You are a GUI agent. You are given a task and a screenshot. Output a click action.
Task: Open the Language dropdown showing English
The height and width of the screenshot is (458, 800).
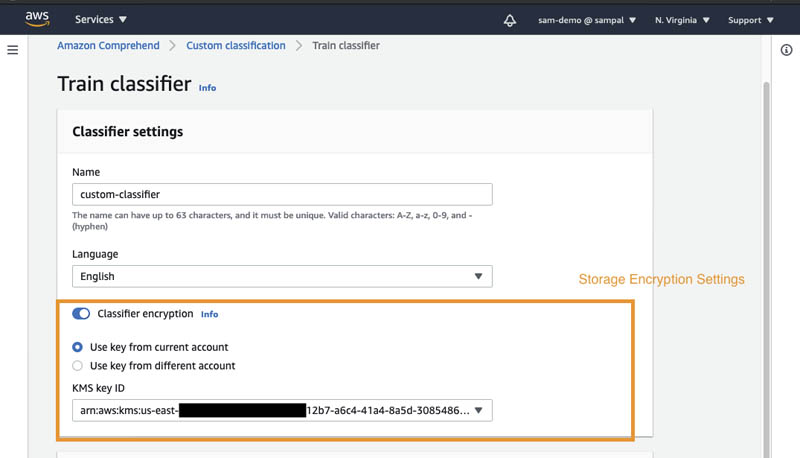(x=282, y=276)
